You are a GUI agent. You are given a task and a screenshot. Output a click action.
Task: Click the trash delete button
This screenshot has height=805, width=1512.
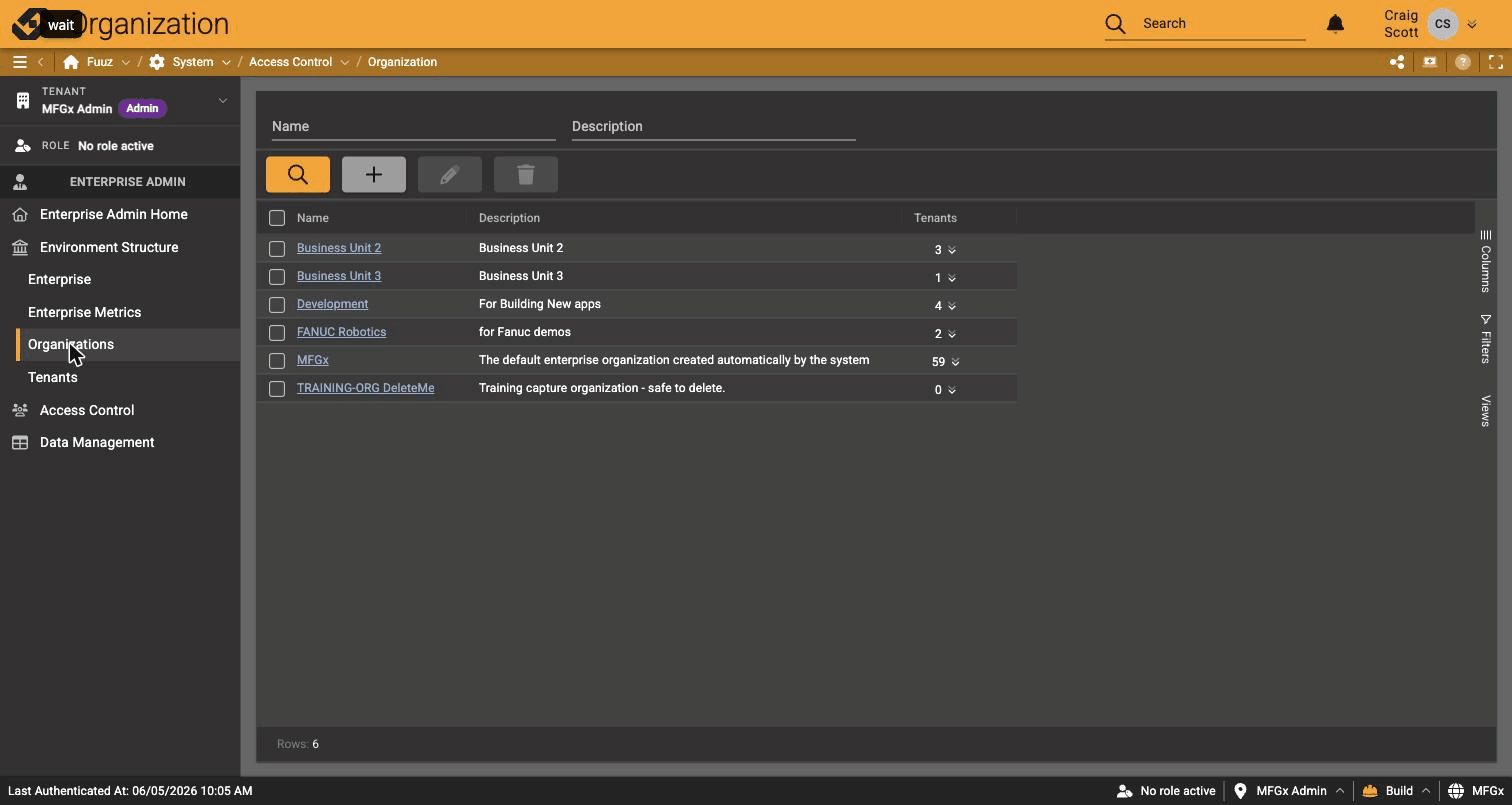click(x=526, y=175)
